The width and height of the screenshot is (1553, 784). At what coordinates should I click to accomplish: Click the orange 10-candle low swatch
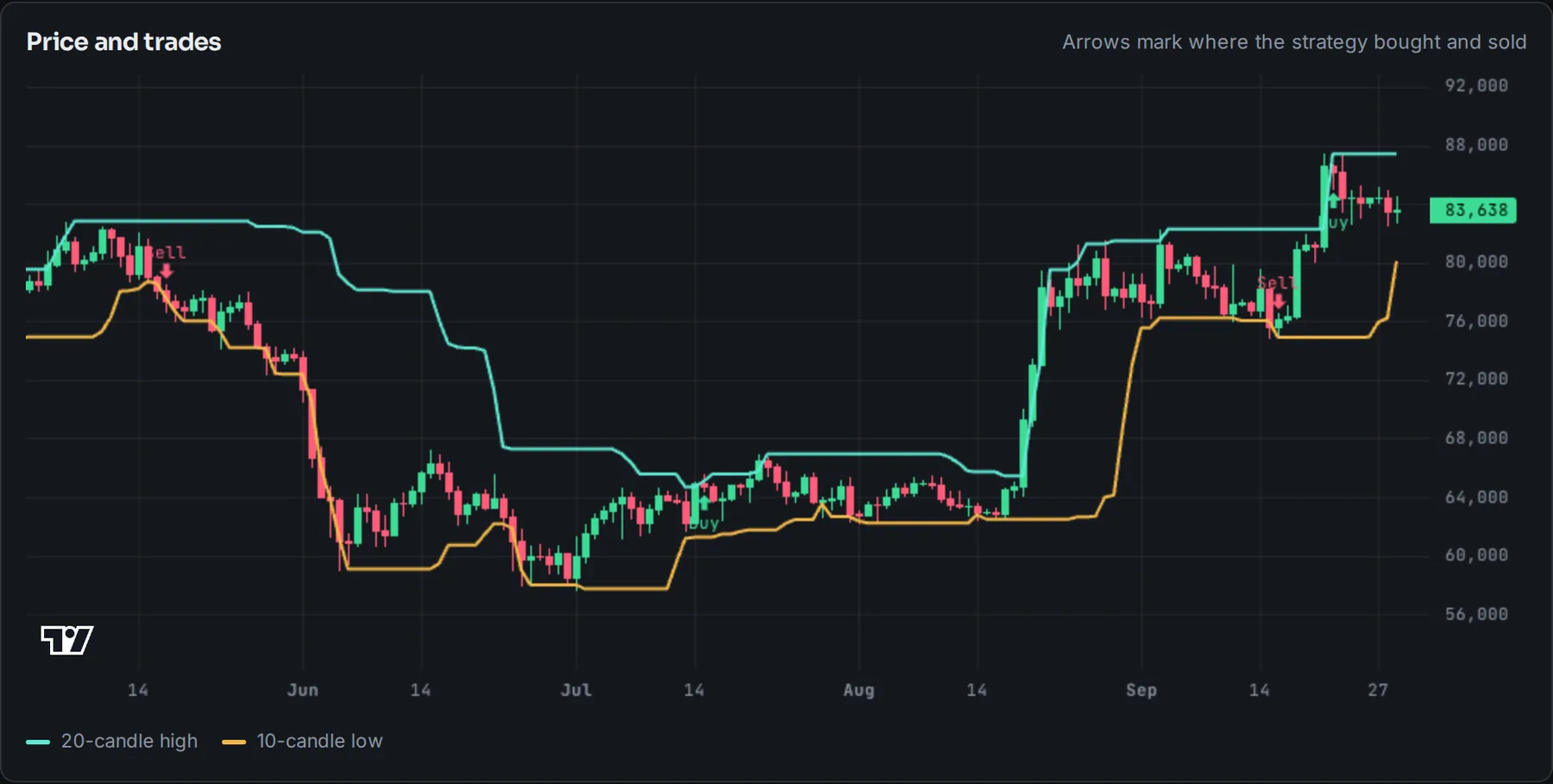[234, 742]
